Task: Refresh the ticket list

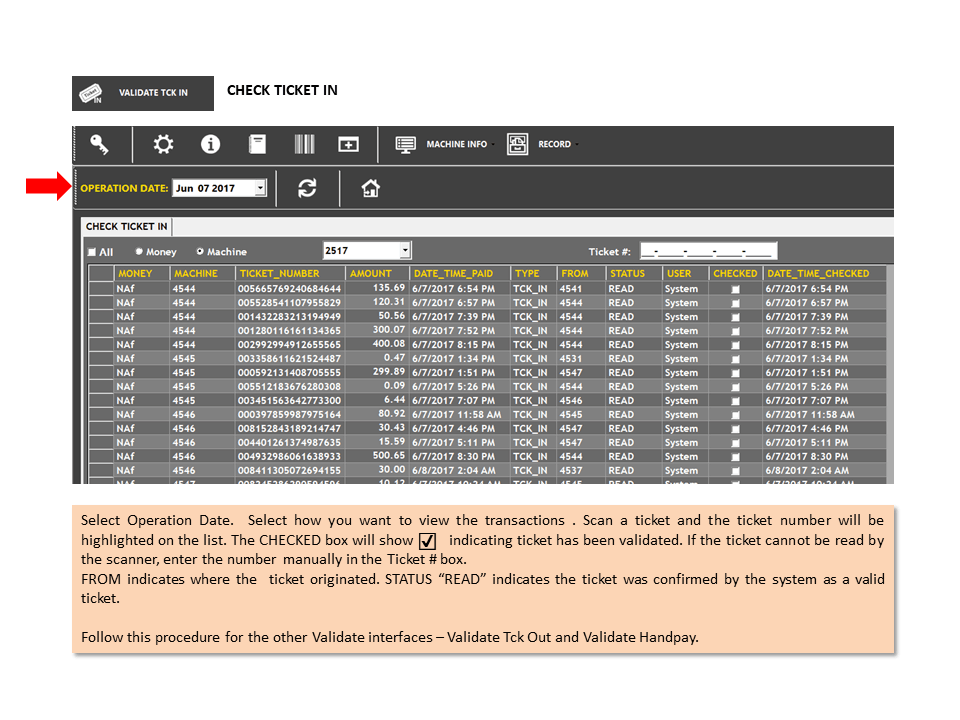Action: (x=307, y=188)
